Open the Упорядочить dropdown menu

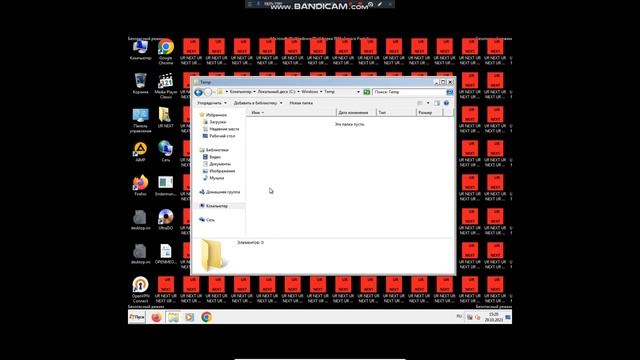(212, 103)
